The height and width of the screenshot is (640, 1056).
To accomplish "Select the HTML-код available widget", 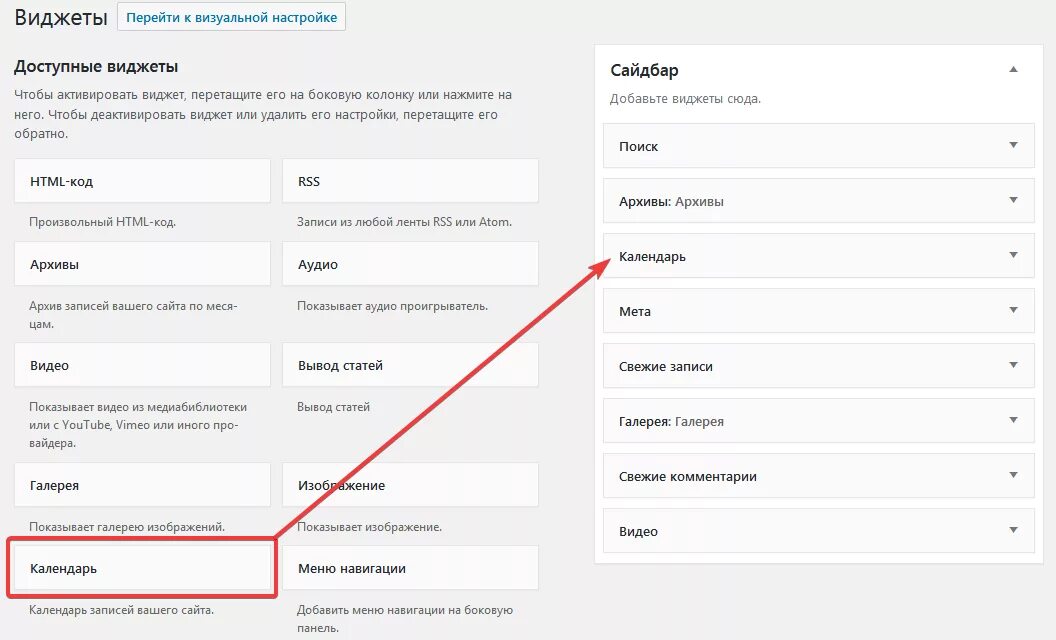I will [x=142, y=181].
